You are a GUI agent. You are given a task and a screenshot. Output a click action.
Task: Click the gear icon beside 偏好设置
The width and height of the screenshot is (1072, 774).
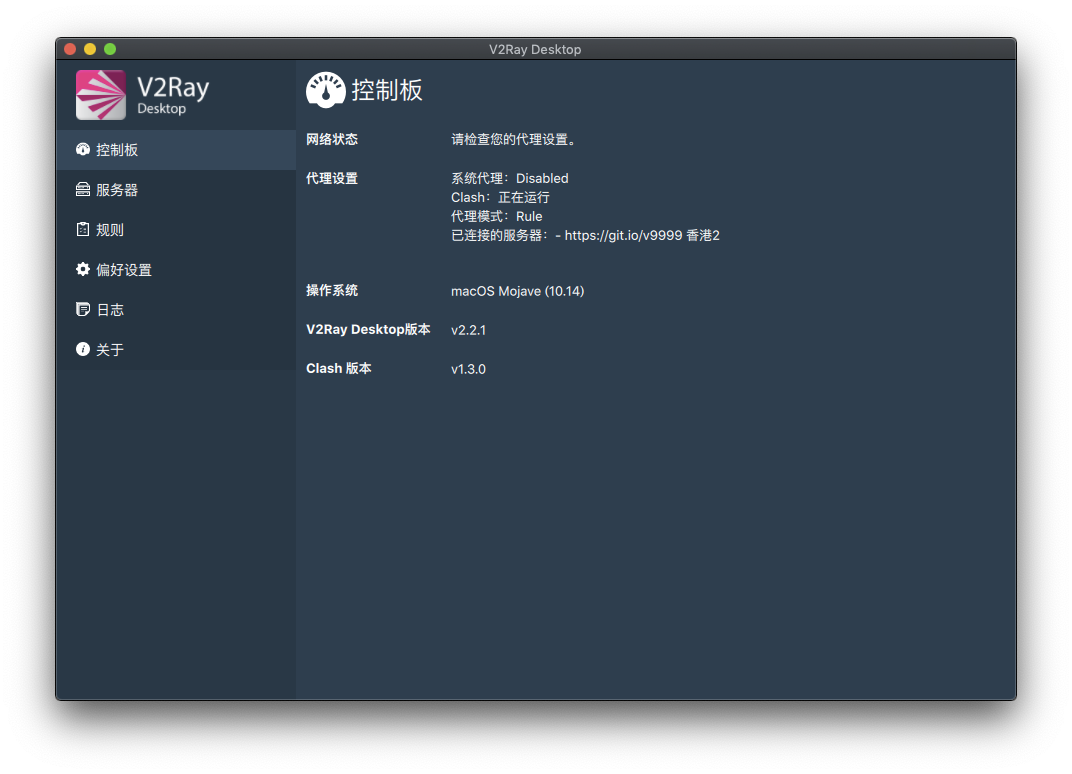click(83, 269)
